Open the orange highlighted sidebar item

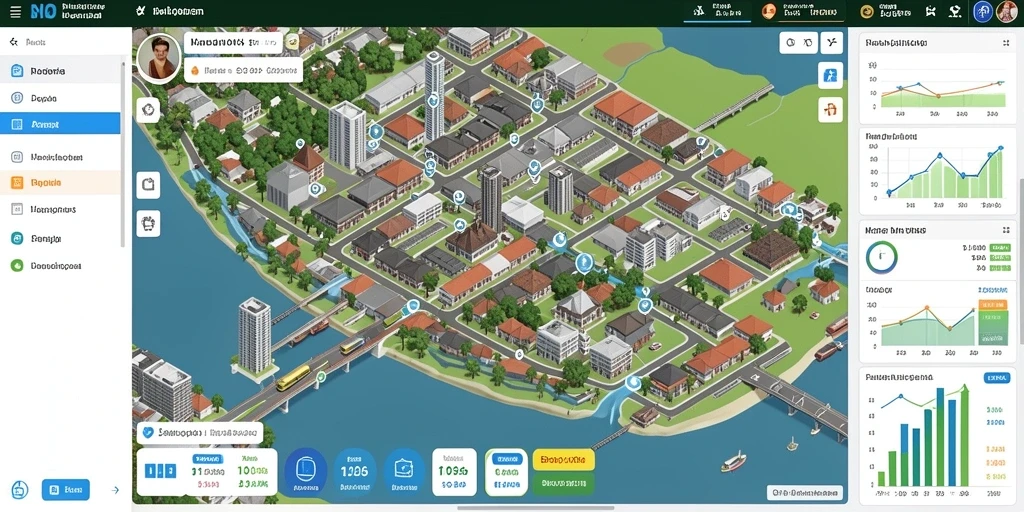[x=60, y=183]
